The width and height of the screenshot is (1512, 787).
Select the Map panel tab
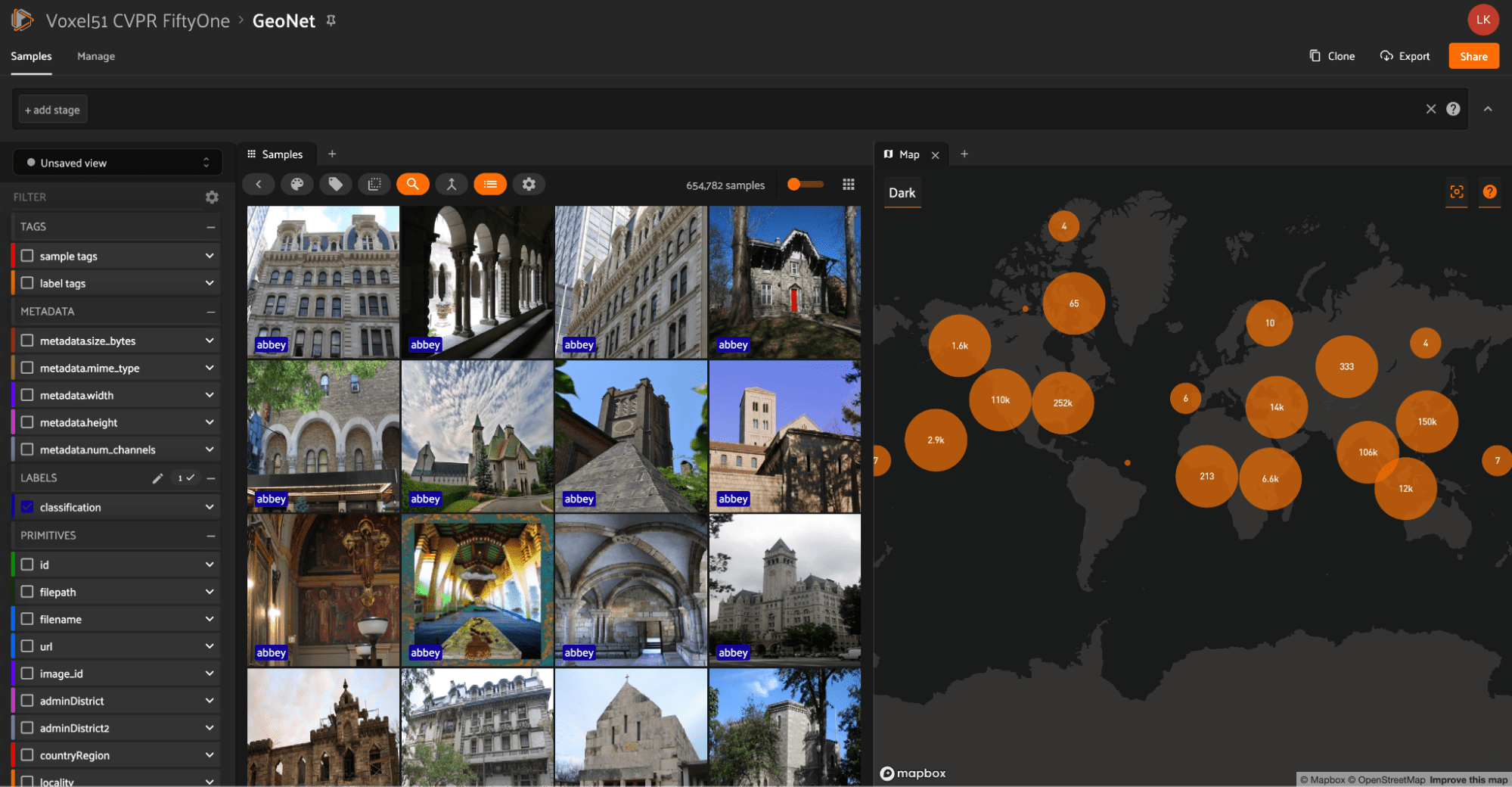[908, 154]
